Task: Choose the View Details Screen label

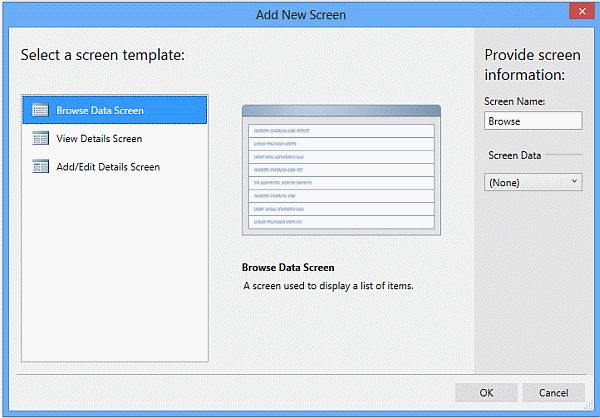Action: pyautogui.click(x=99, y=139)
